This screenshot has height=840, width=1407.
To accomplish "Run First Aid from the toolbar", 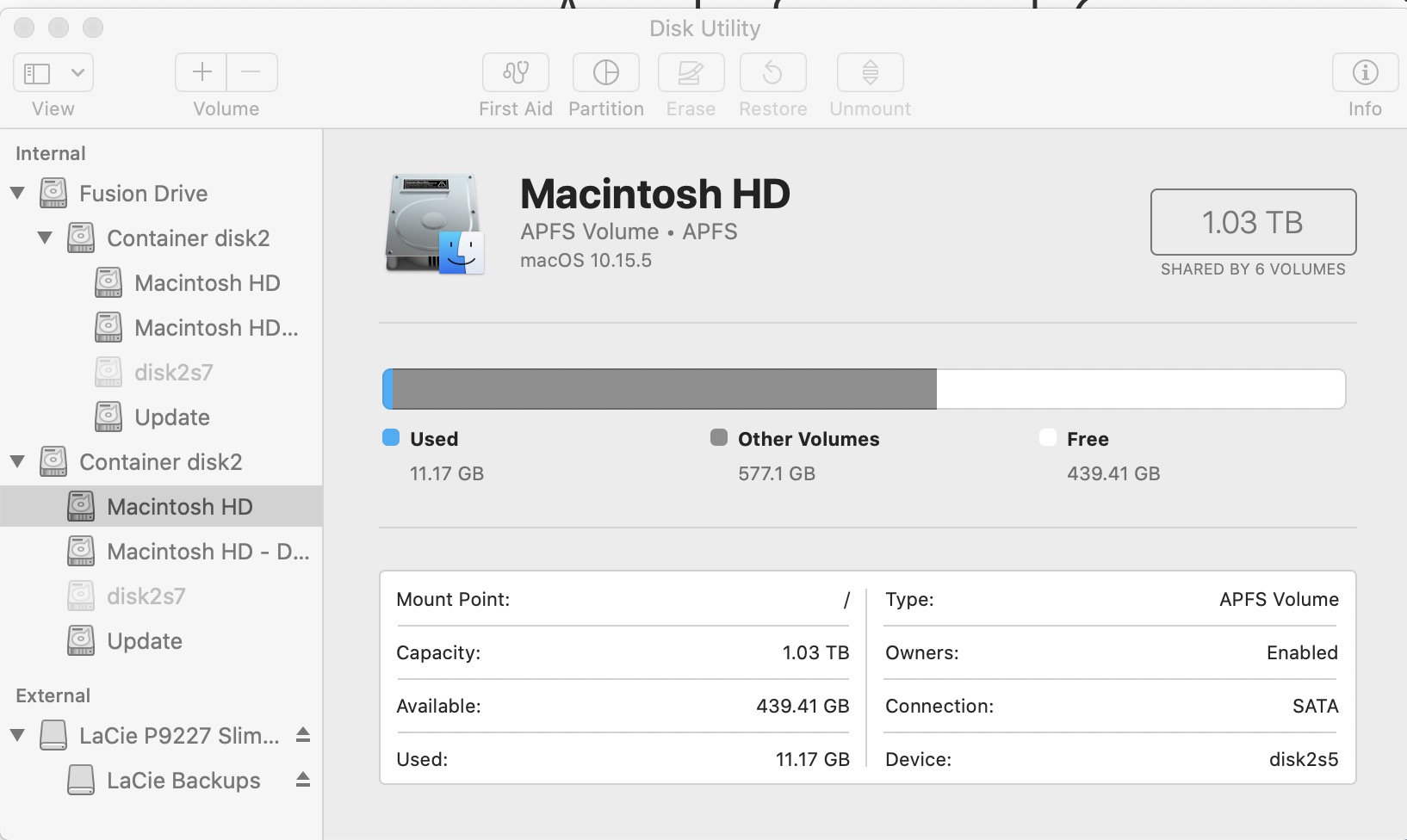I will click(x=516, y=72).
